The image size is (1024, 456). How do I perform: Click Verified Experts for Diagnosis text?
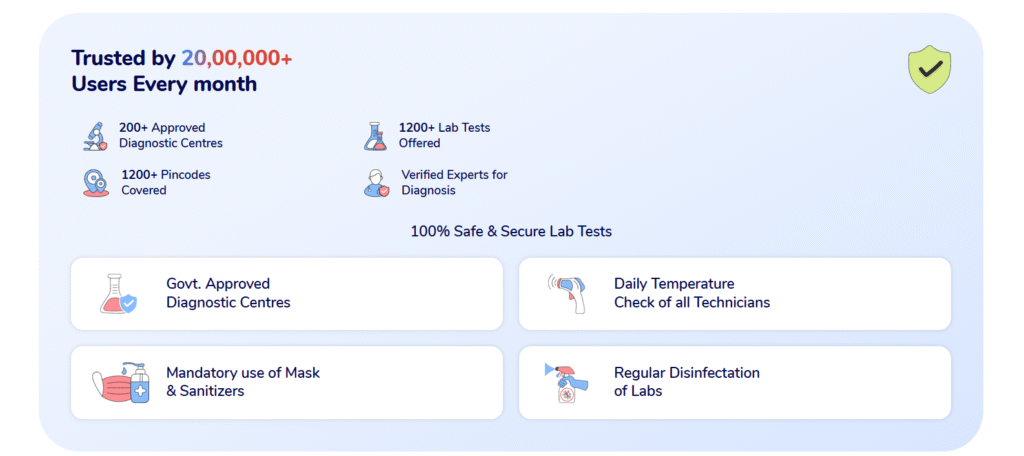click(x=454, y=182)
